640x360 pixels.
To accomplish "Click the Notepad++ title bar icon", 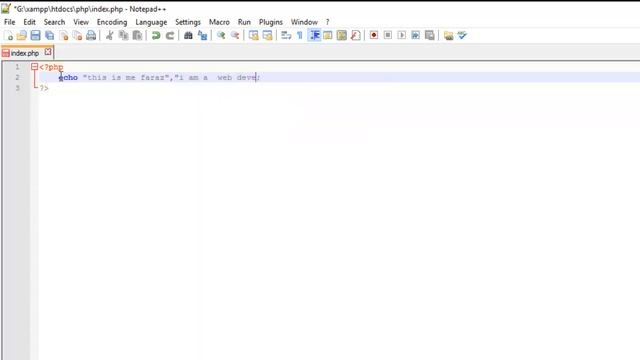I will point(6,8).
